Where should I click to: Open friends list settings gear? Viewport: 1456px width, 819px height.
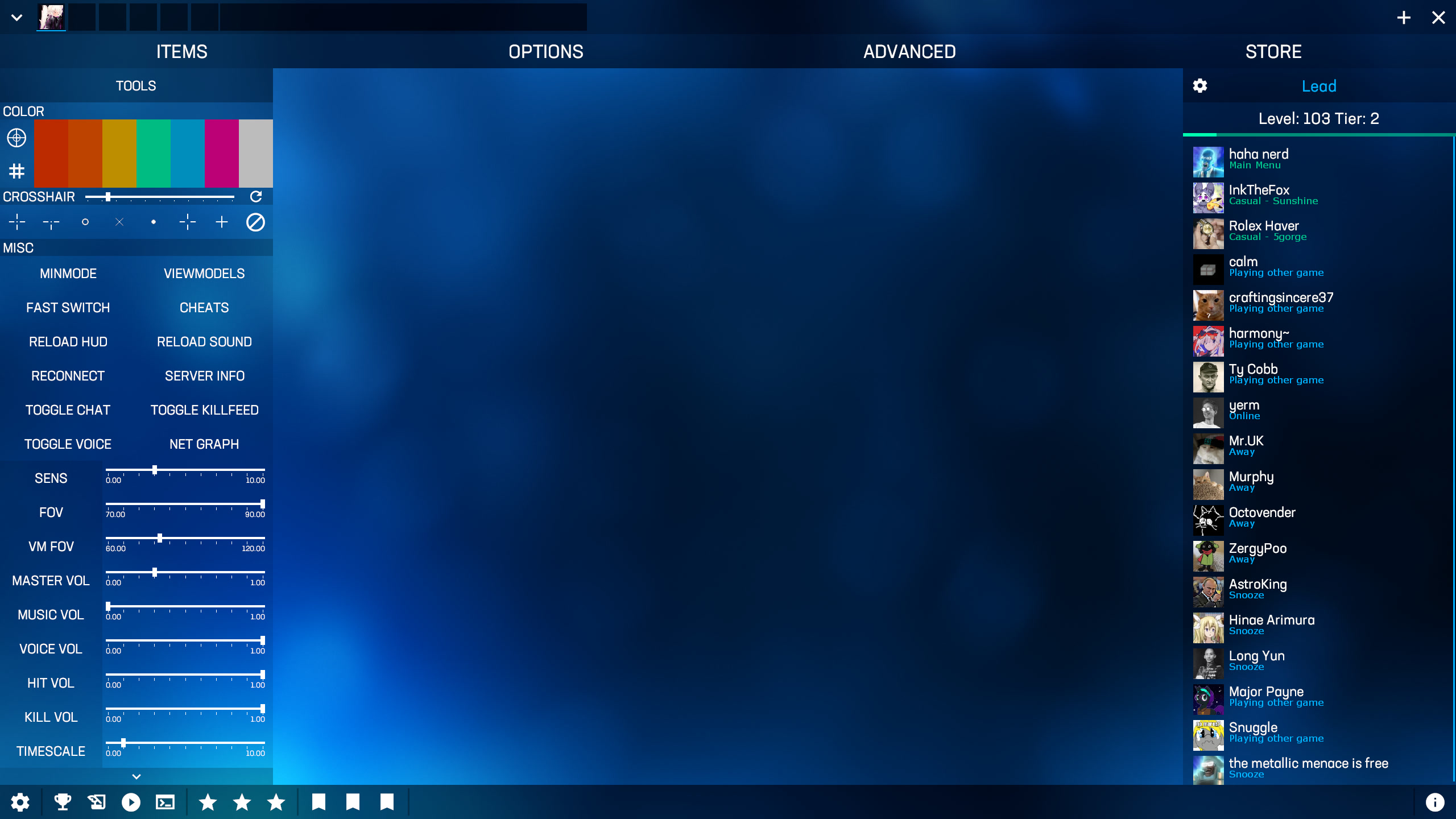(1200, 86)
